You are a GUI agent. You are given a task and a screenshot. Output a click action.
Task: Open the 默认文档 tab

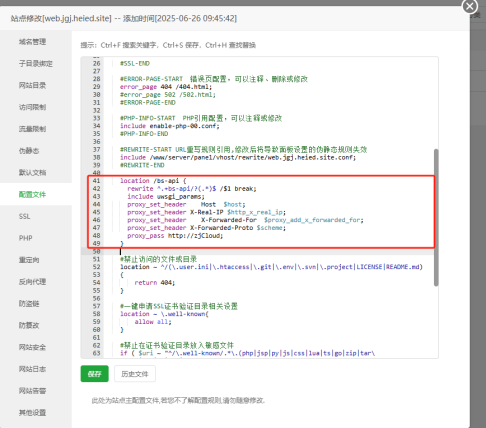click(32, 173)
